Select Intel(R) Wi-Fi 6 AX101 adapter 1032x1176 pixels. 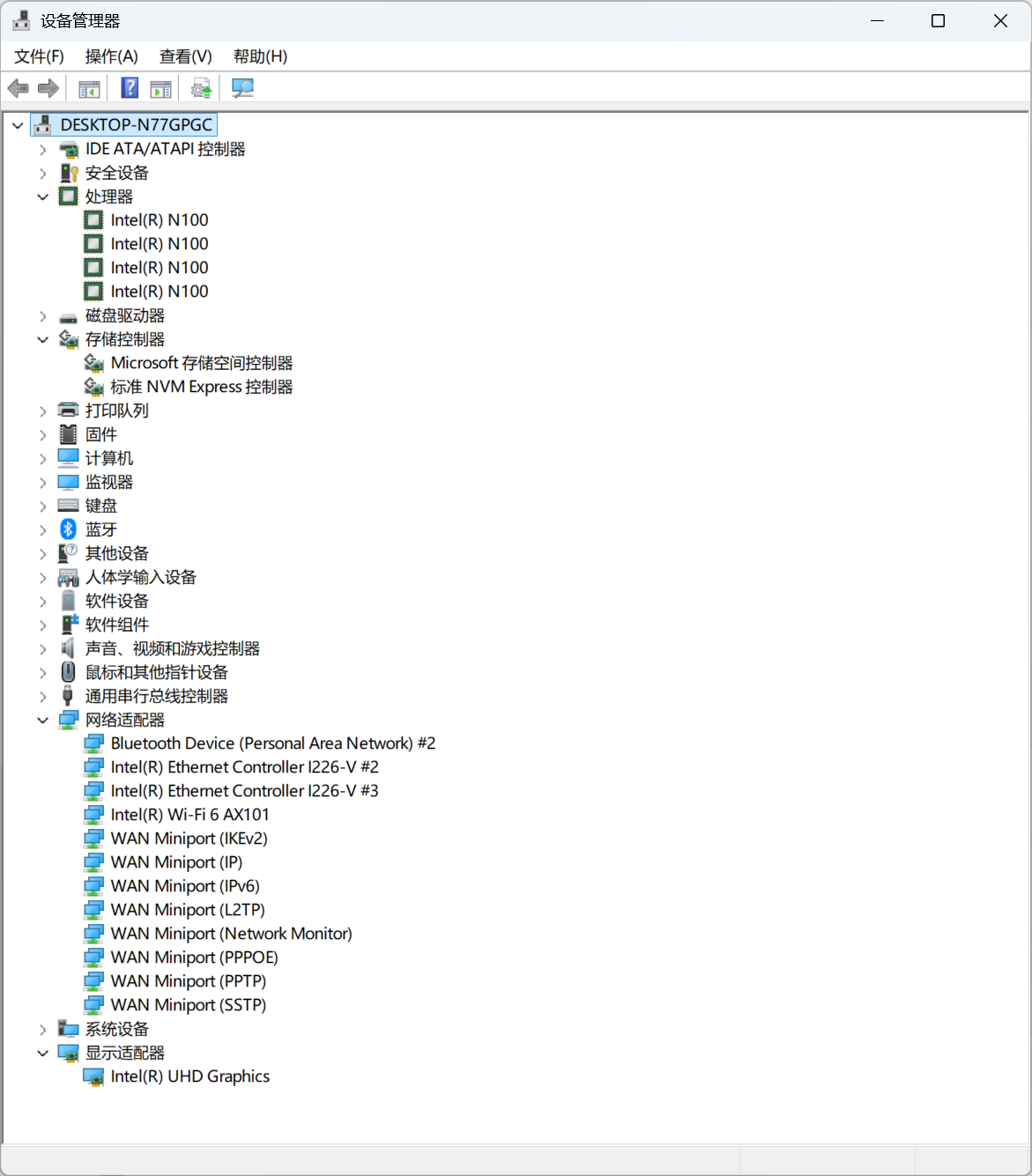pyautogui.click(x=189, y=815)
